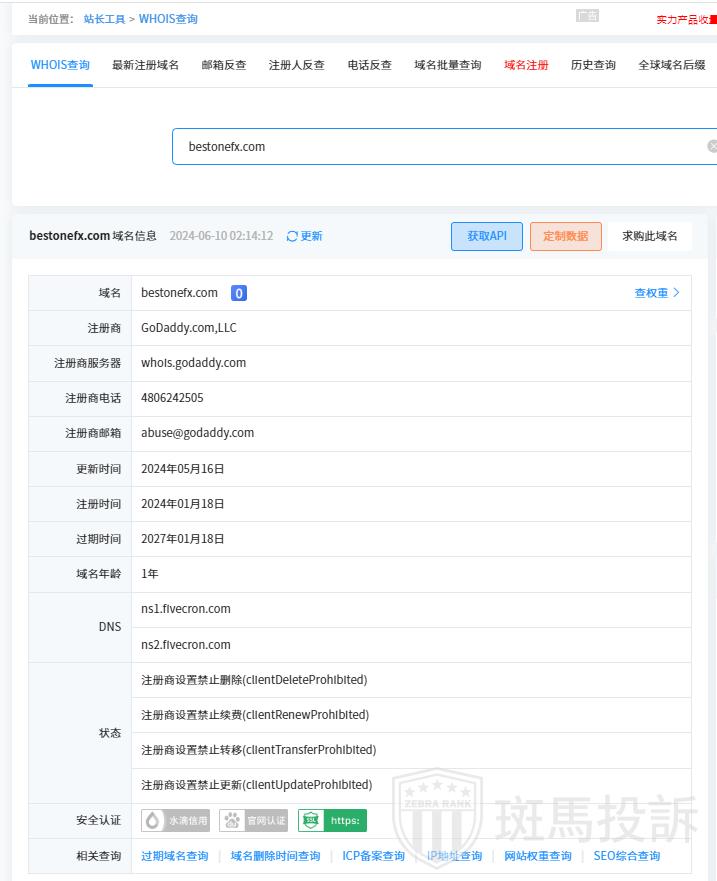Click the blue weight badge 0
This screenshot has width=717, height=881.
pyautogui.click(x=239, y=293)
